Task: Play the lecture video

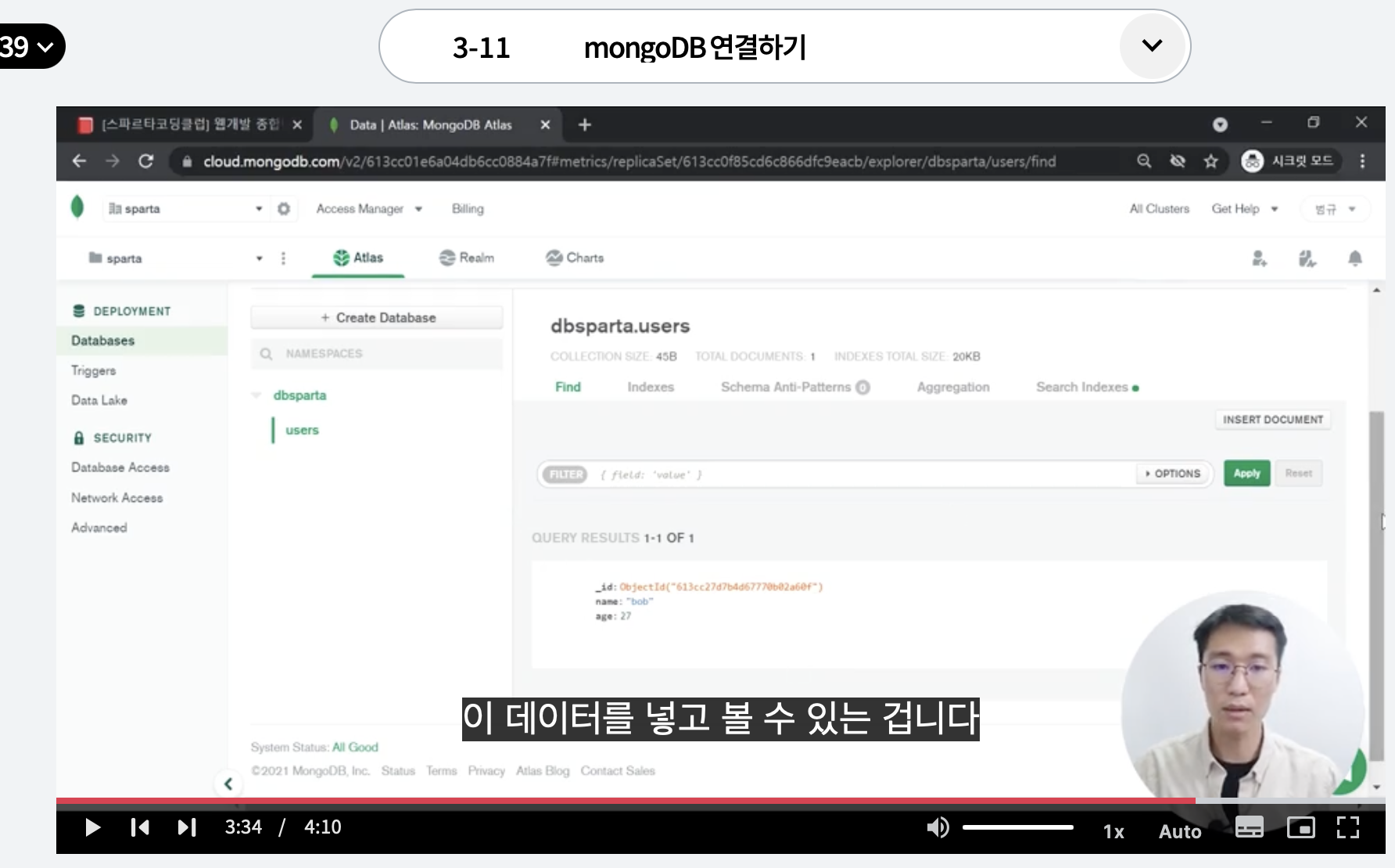Action: pyautogui.click(x=92, y=827)
